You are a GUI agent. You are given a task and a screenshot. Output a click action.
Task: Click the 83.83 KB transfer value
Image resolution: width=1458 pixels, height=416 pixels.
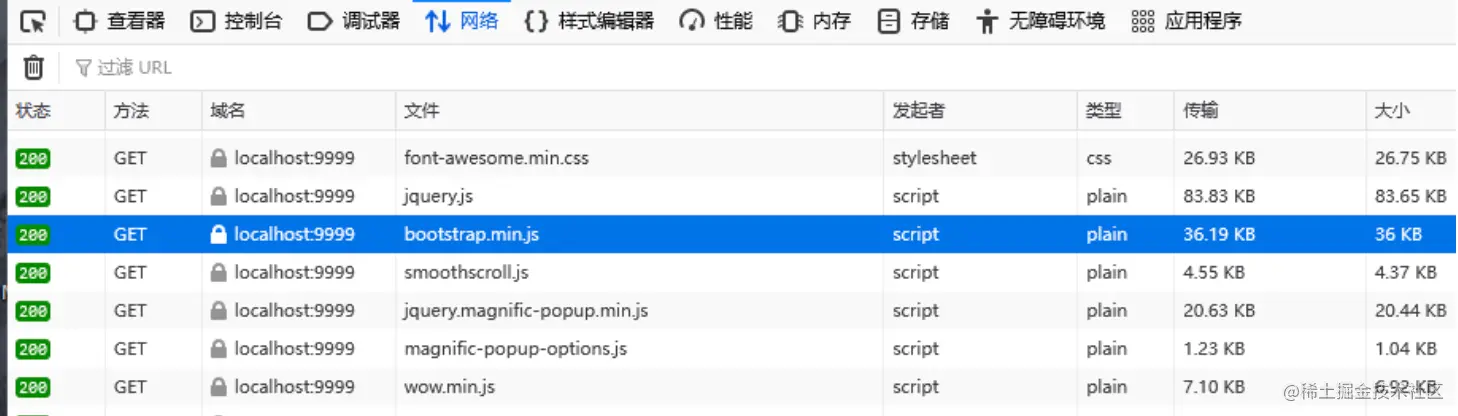pos(1219,196)
